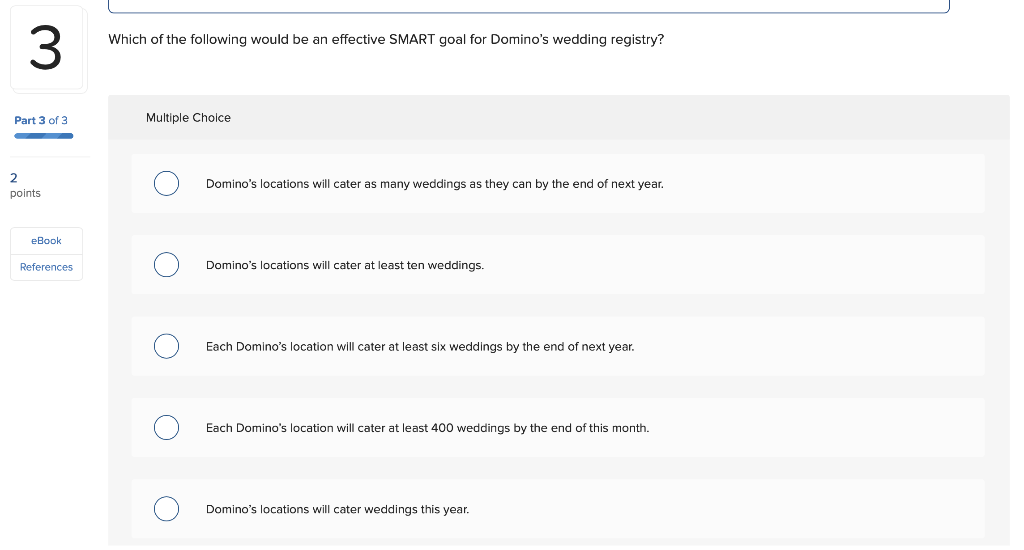Open the eBook link
This screenshot has height=550, width=1024.
click(x=46, y=240)
